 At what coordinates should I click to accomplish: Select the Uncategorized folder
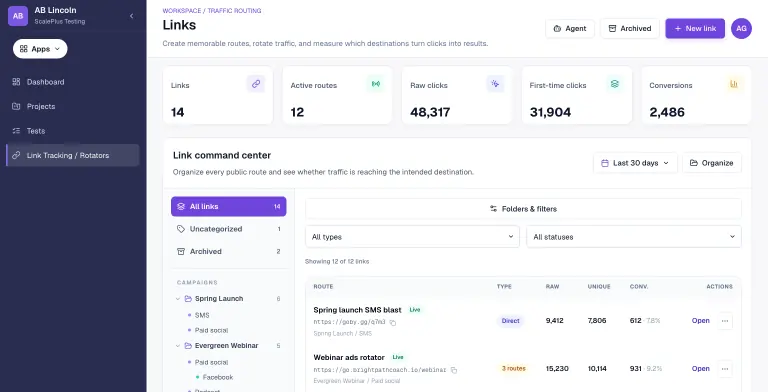click(229, 229)
